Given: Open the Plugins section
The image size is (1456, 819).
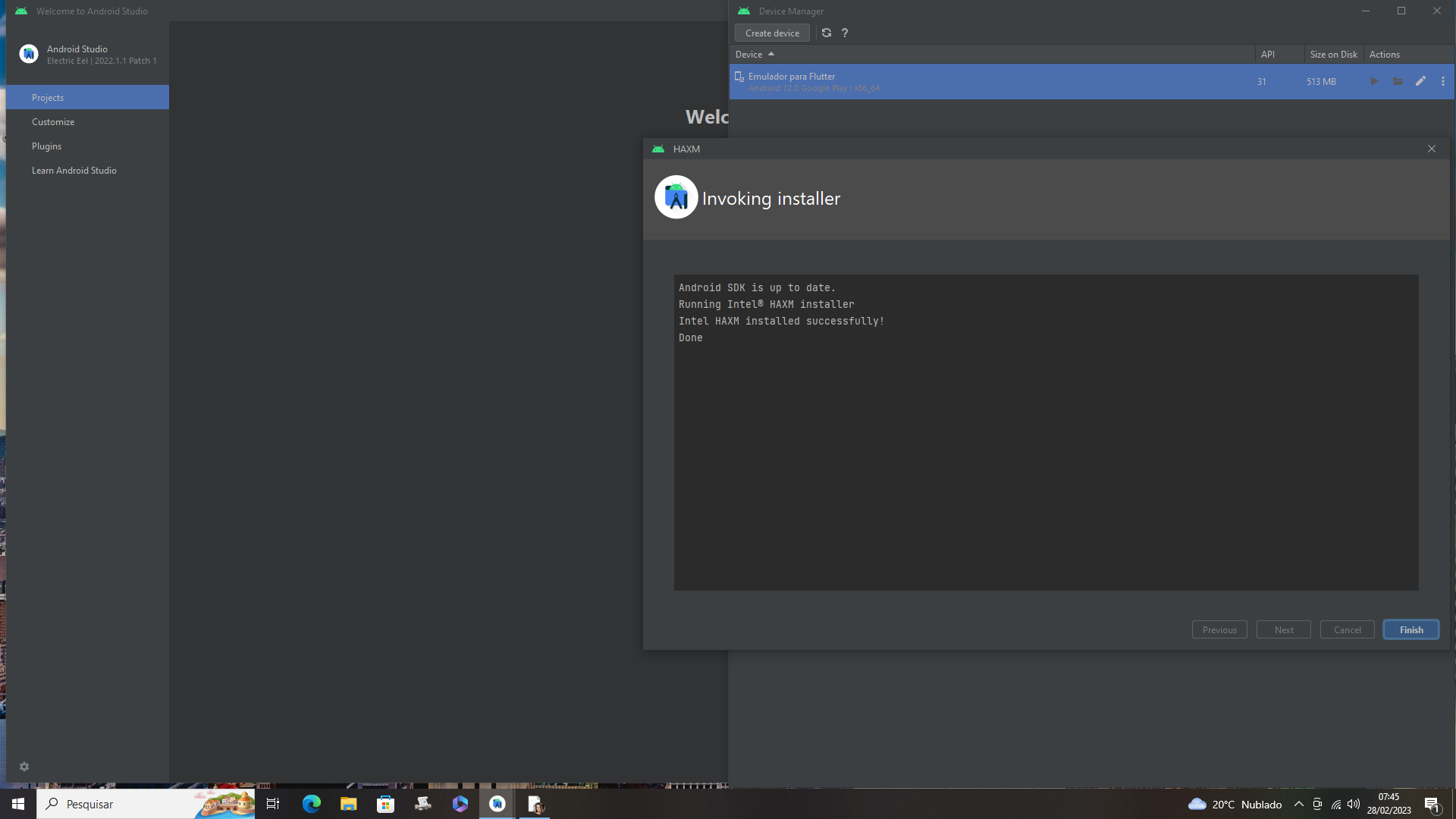Looking at the screenshot, I should tap(87, 146).
